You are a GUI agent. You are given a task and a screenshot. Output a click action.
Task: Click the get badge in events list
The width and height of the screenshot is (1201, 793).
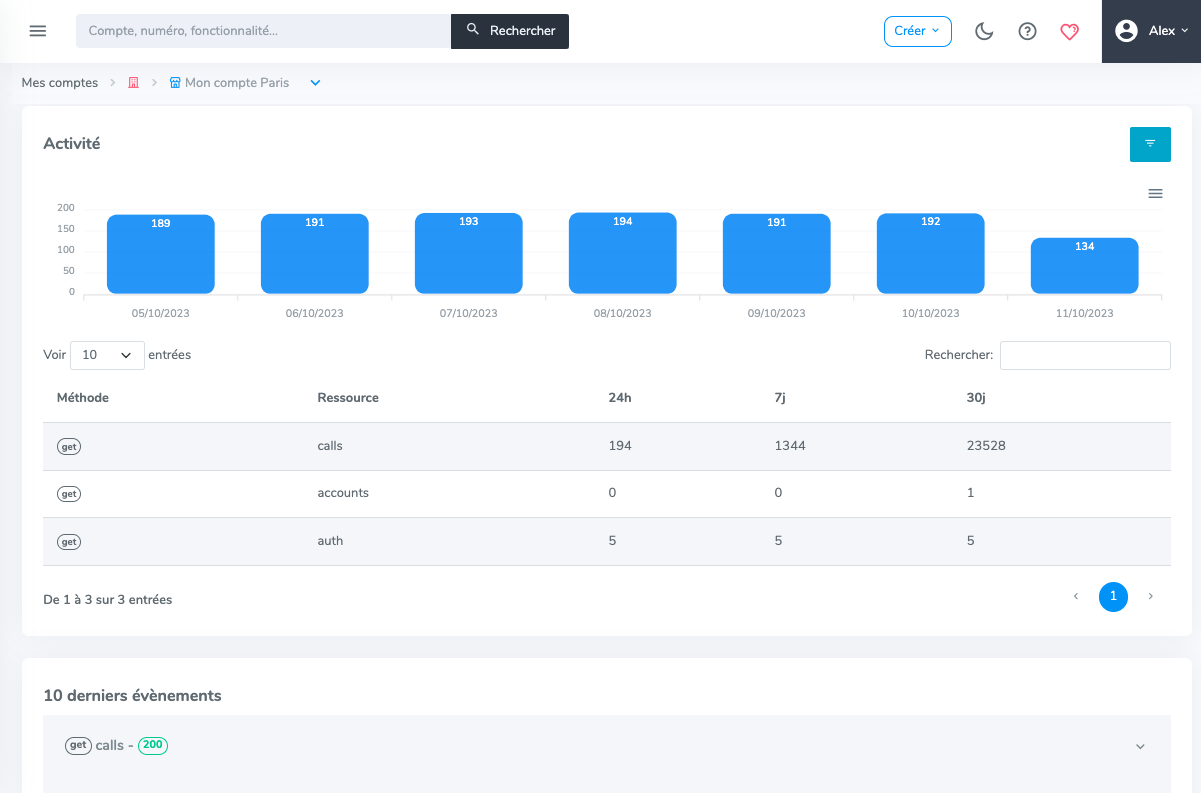tap(78, 745)
